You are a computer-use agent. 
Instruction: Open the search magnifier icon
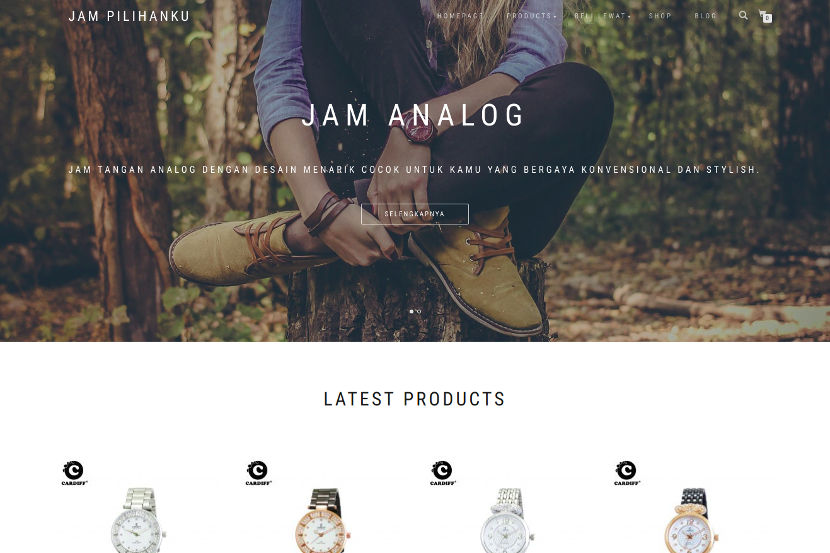(743, 15)
